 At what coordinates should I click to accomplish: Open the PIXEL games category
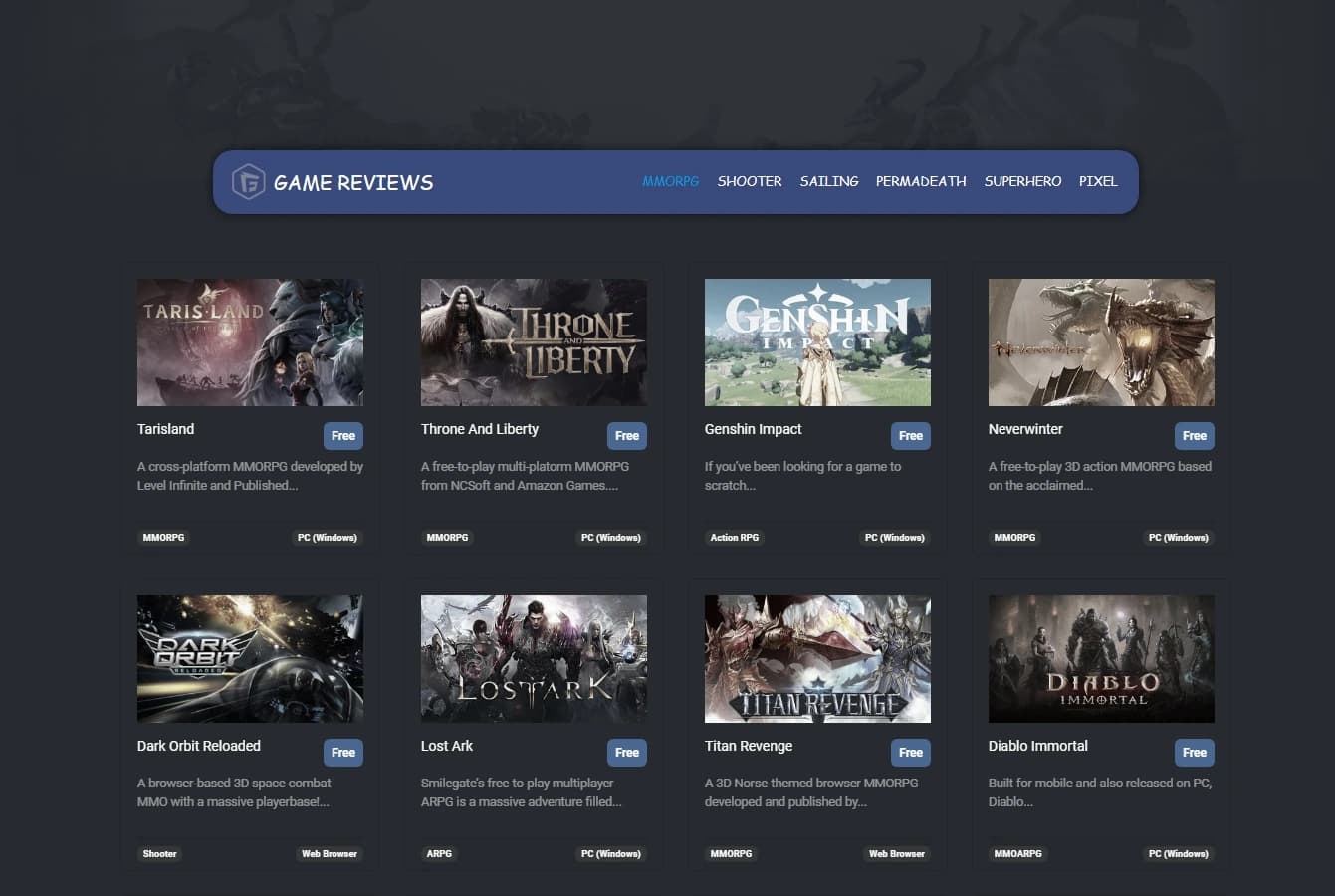click(1098, 181)
